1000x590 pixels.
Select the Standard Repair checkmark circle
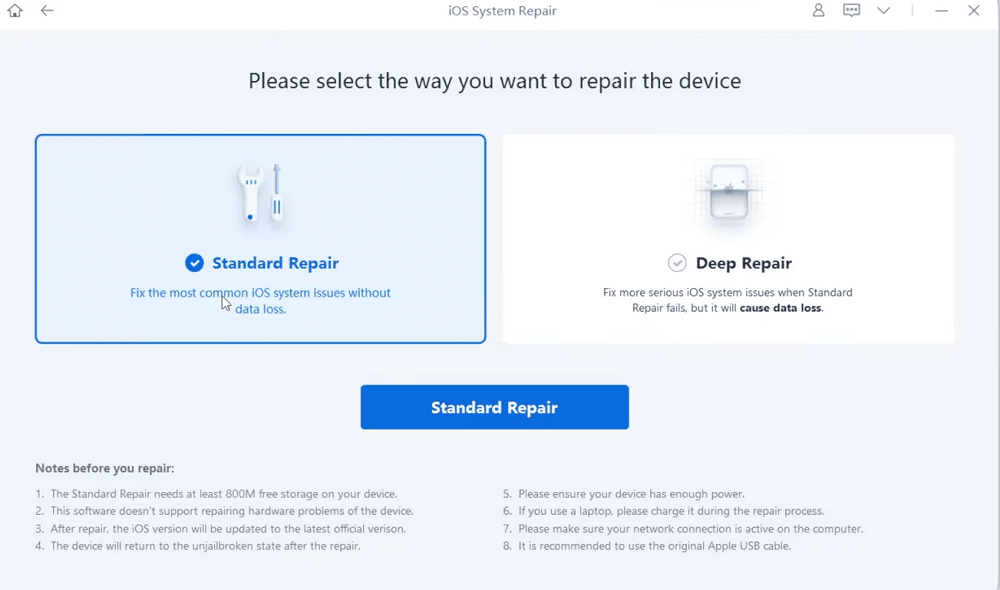pos(195,263)
